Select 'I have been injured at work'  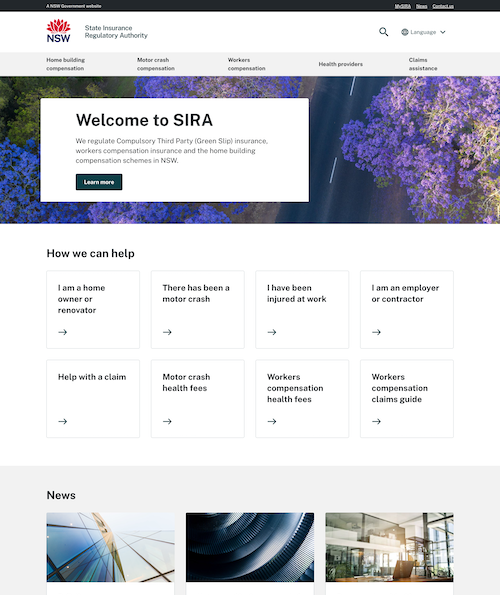pyautogui.click(x=297, y=293)
